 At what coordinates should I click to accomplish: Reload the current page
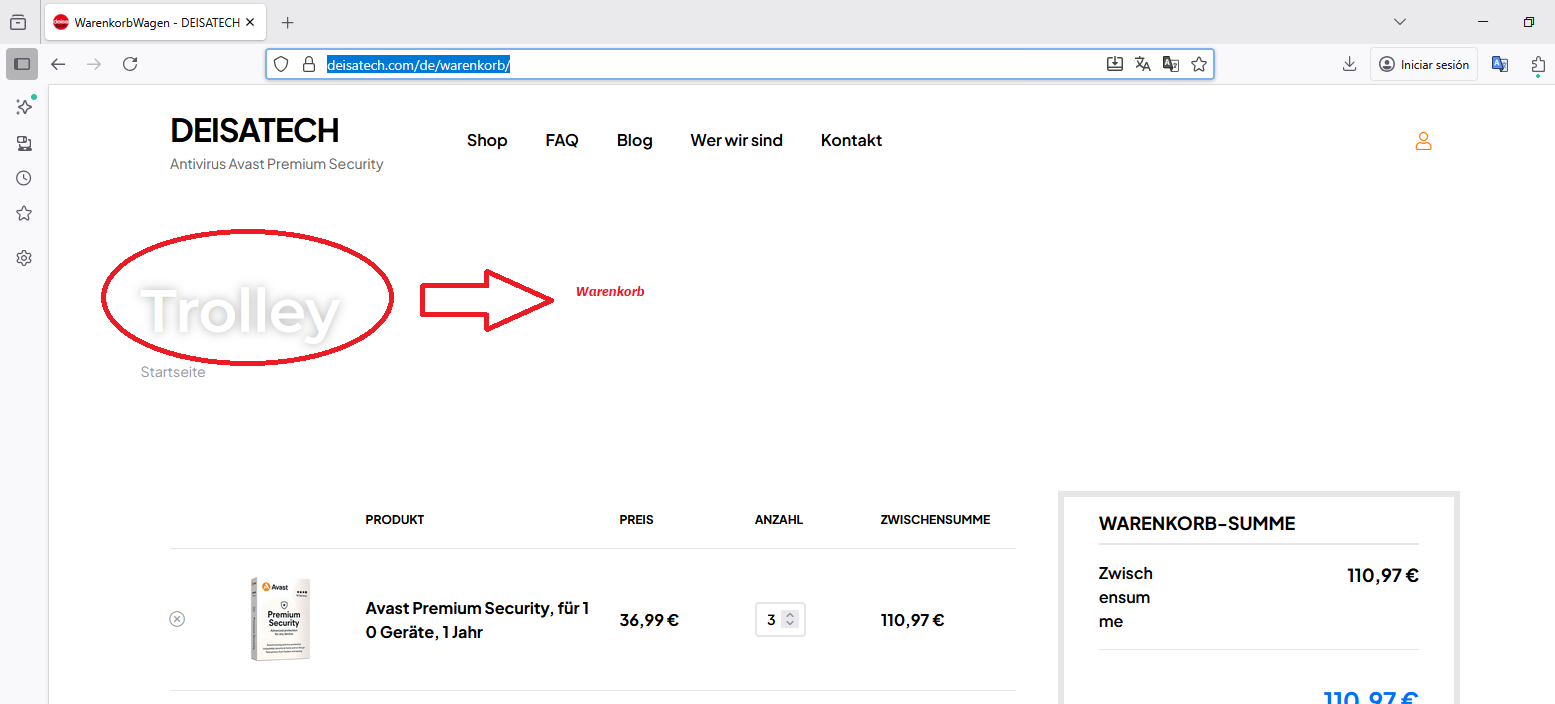click(130, 64)
